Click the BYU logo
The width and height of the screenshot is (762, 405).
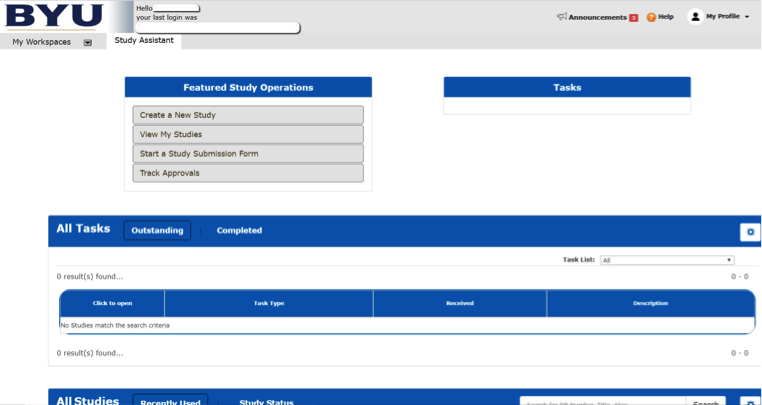[x=54, y=16]
